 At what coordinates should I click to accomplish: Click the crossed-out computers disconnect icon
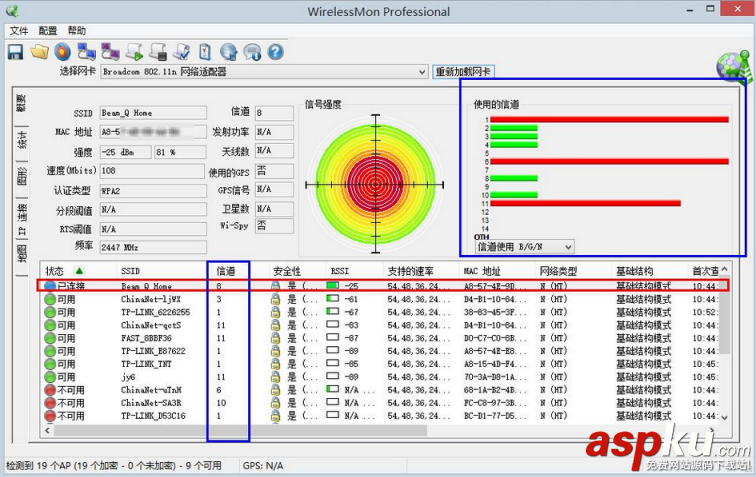[x=110, y=52]
